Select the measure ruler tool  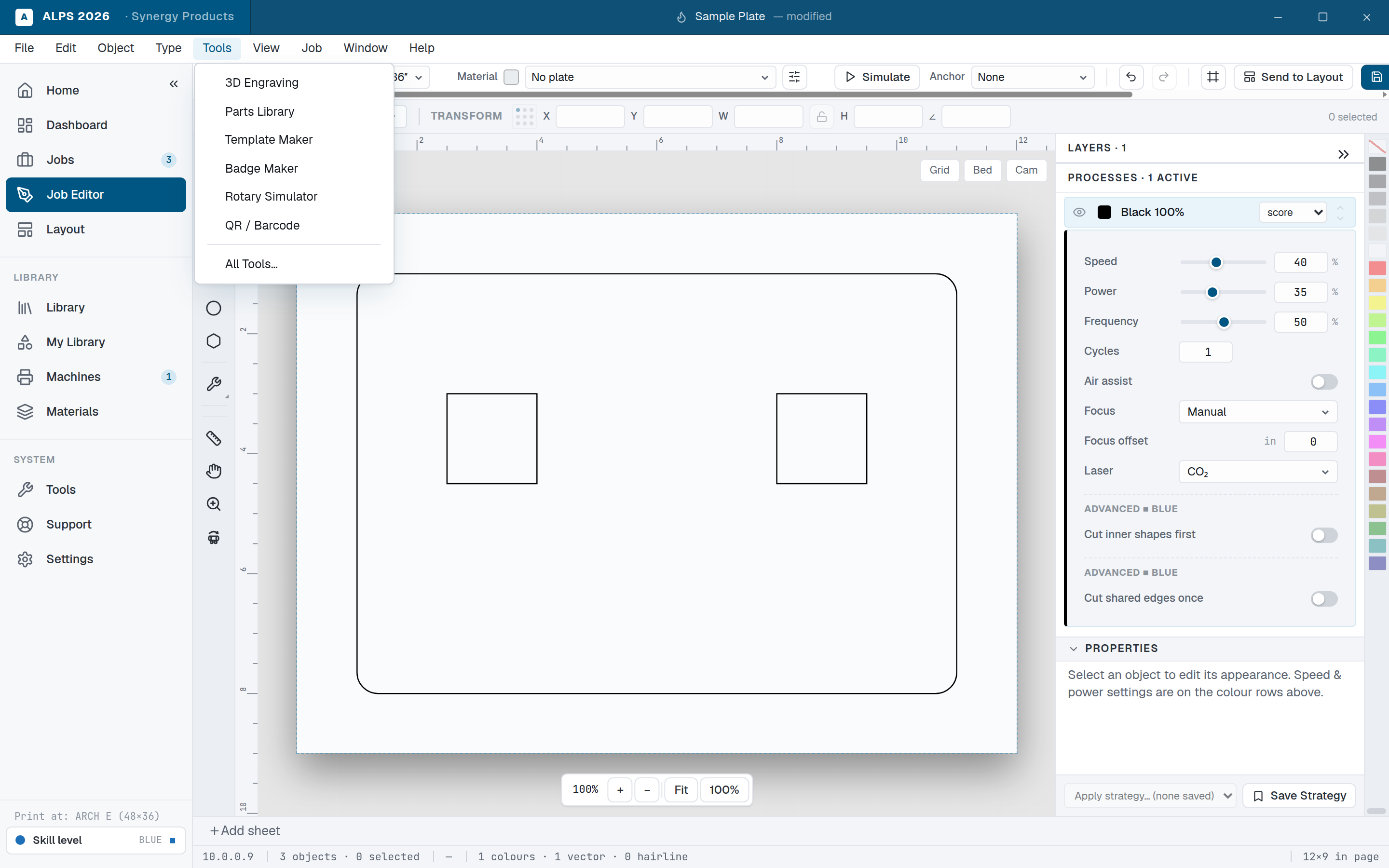tap(214, 438)
